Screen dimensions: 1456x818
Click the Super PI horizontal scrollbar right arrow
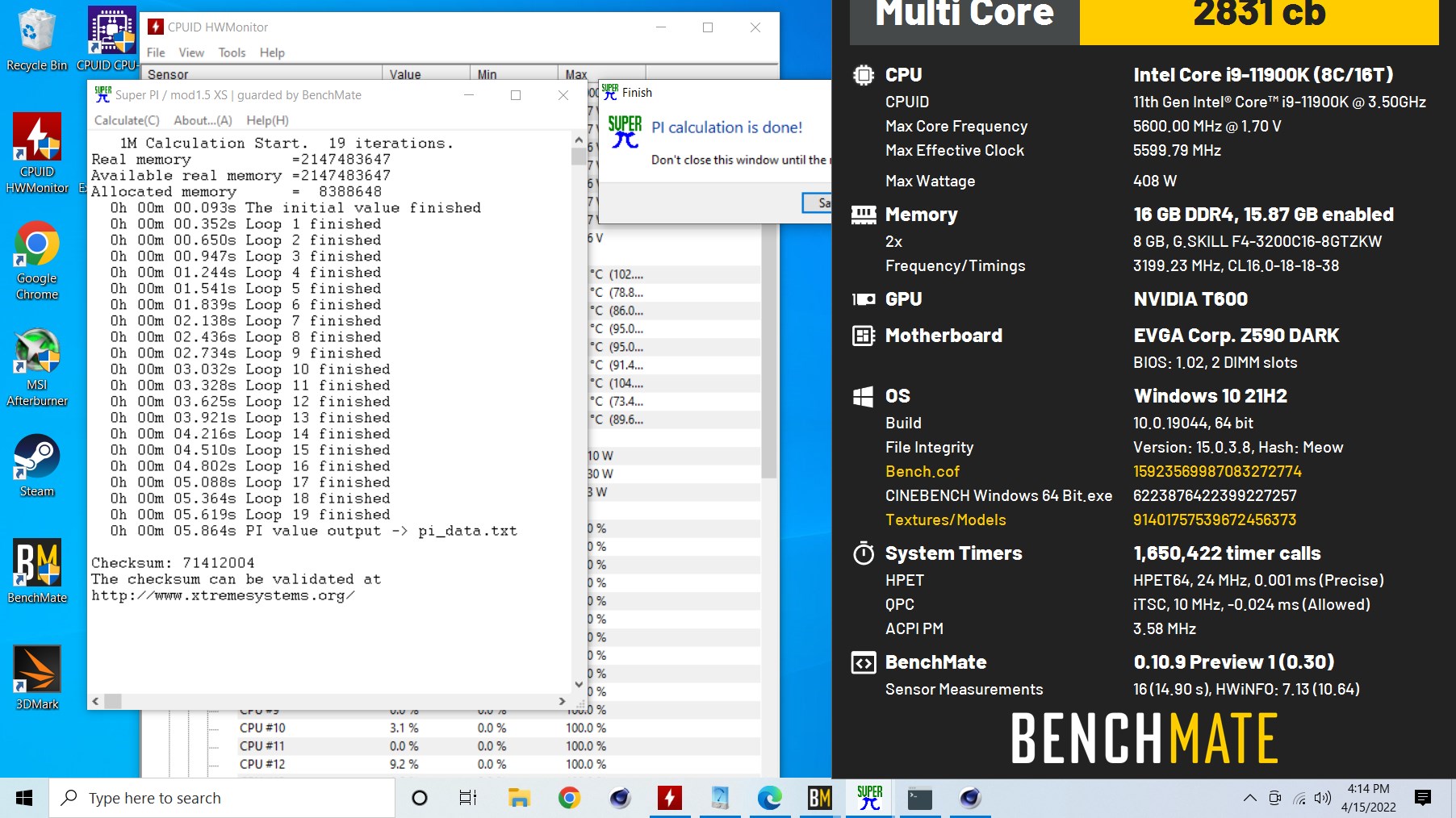tap(562, 701)
